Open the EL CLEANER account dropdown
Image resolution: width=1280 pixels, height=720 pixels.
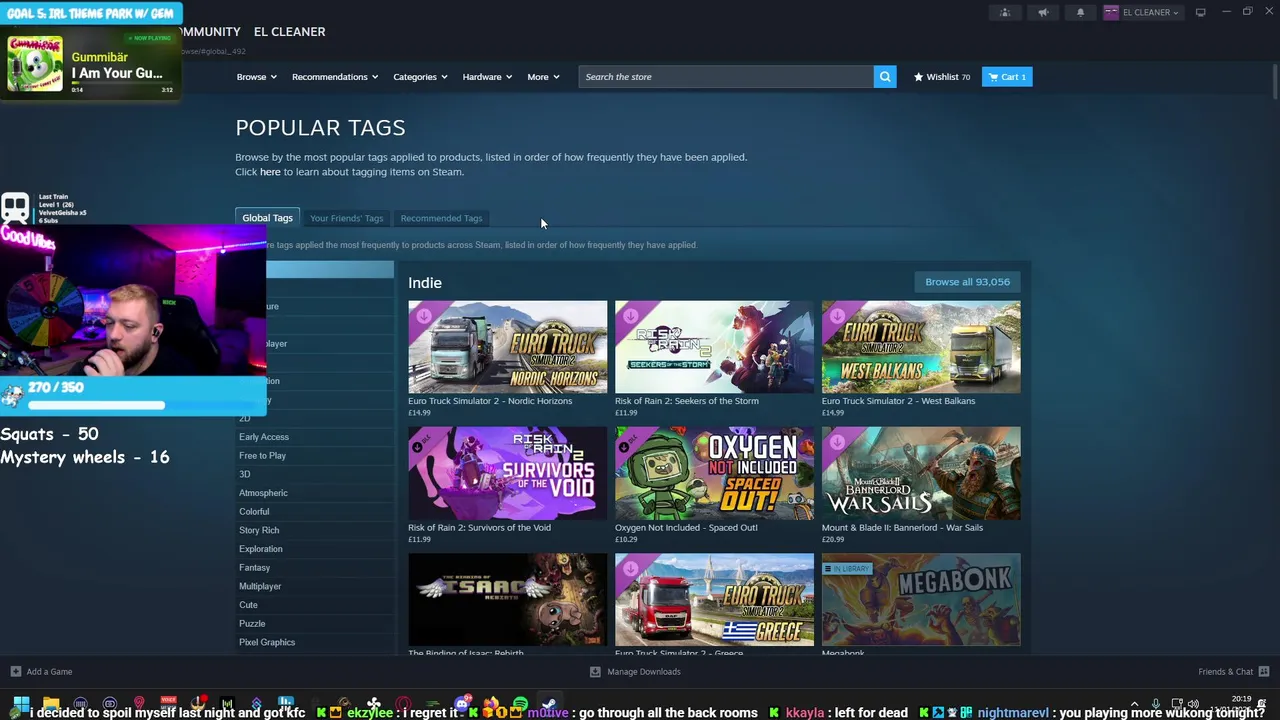pos(1142,13)
